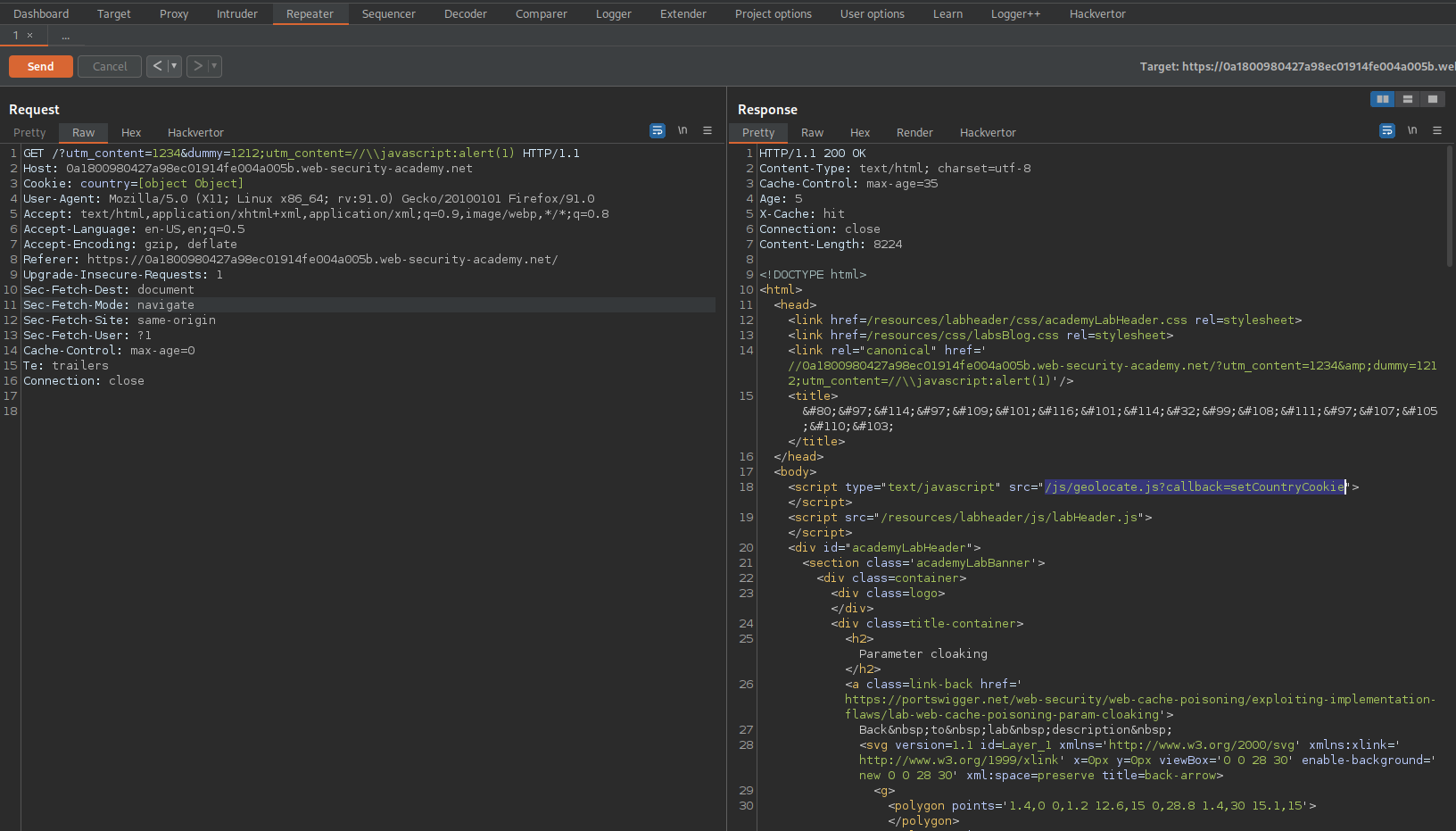Toggle non-printable characters in Response panel
Viewport: 1456px width, 831px height.
click(1412, 130)
